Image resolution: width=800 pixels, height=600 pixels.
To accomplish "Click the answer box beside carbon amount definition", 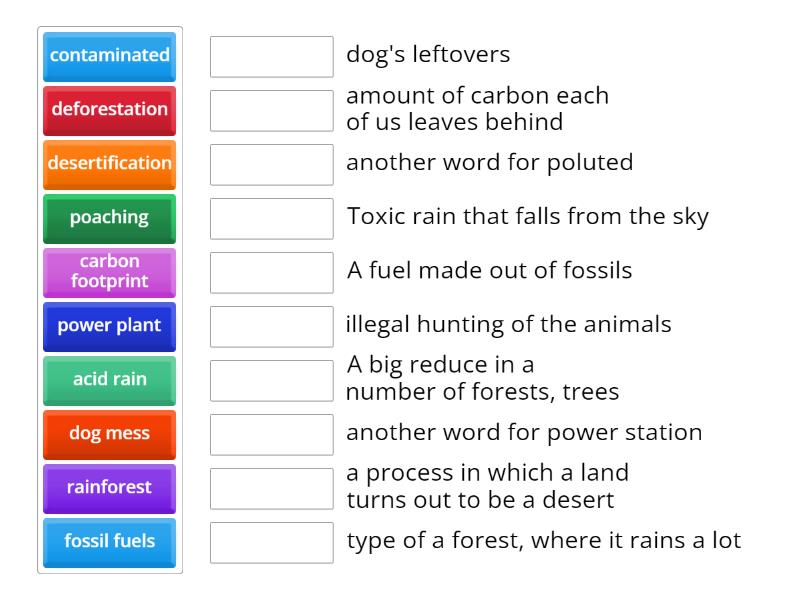I will pos(271,111).
